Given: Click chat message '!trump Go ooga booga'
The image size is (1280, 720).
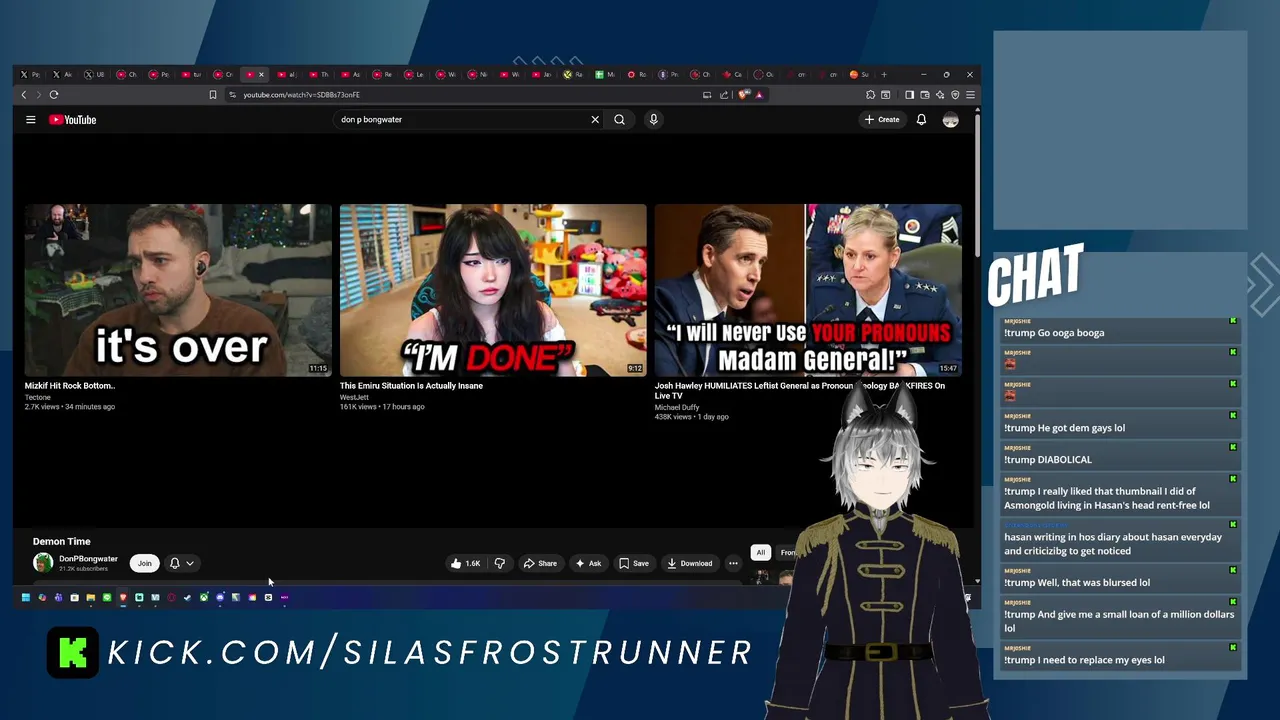Looking at the screenshot, I should (1054, 333).
